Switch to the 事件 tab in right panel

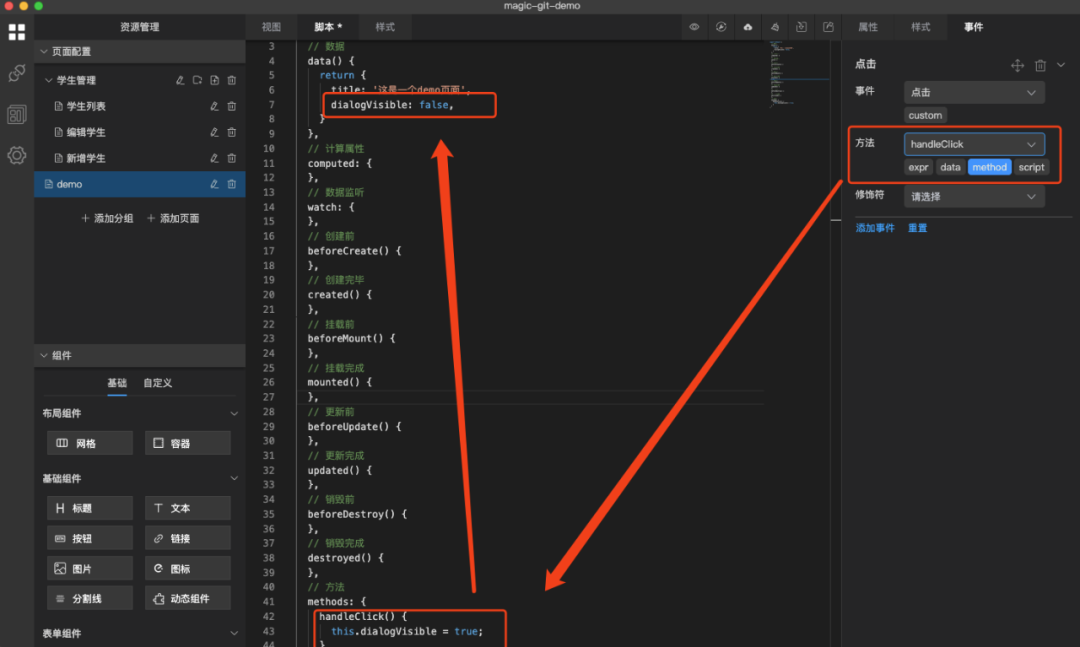coord(973,27)
